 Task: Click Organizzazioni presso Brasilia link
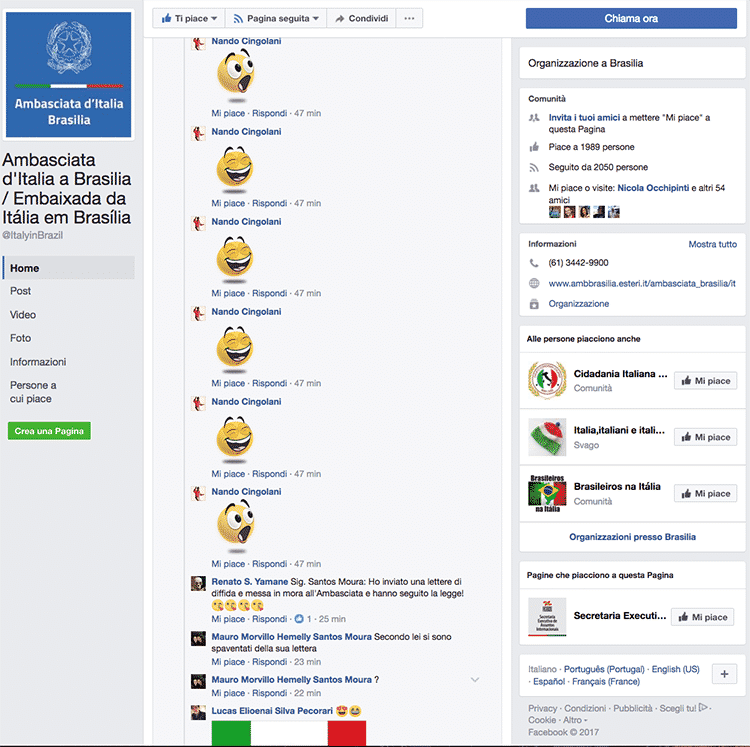[632, 537]
